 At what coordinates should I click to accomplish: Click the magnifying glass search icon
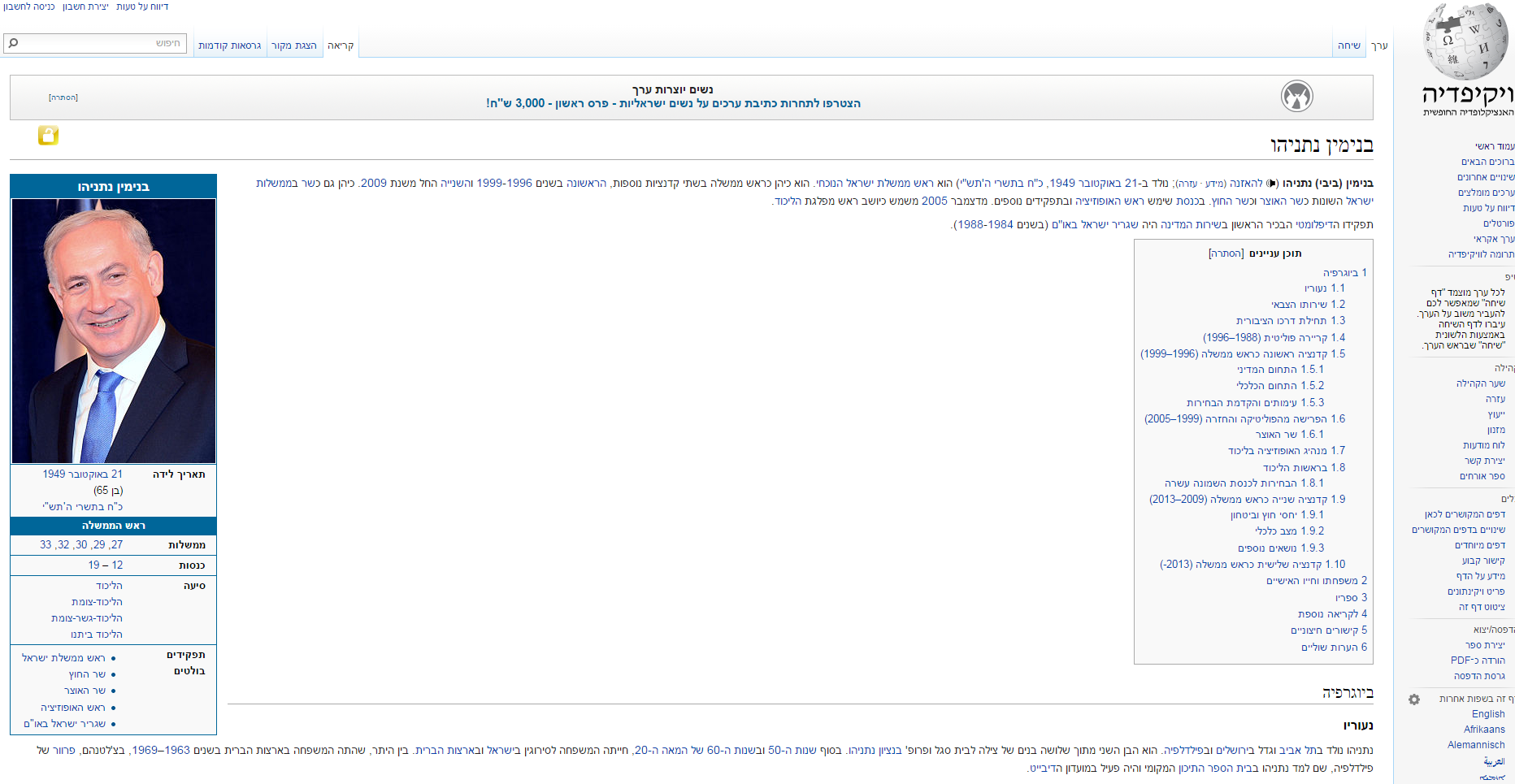13,43
